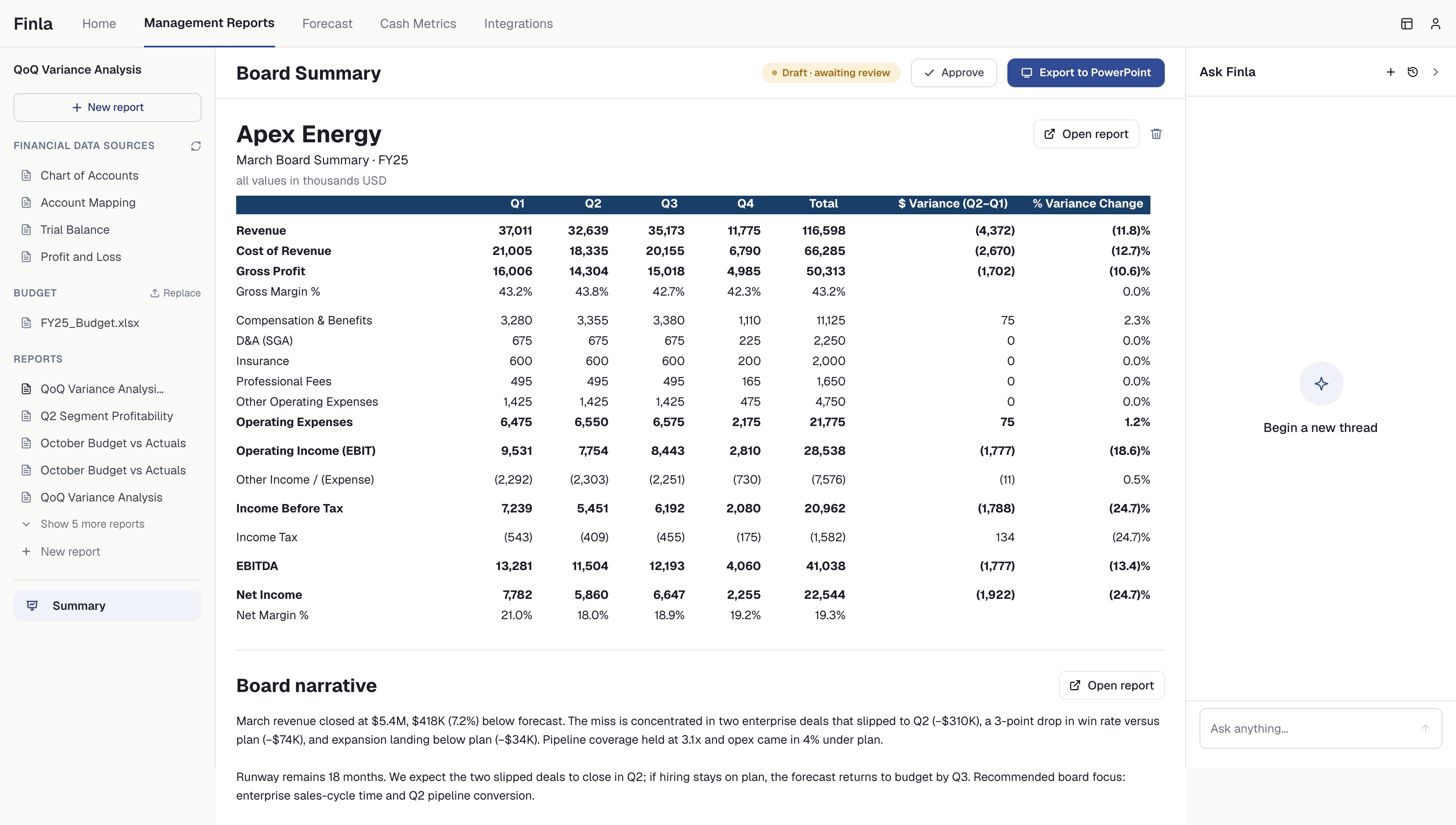Select the Gross Margin % row label
1456x825 pixels.
tap(278, 292)
